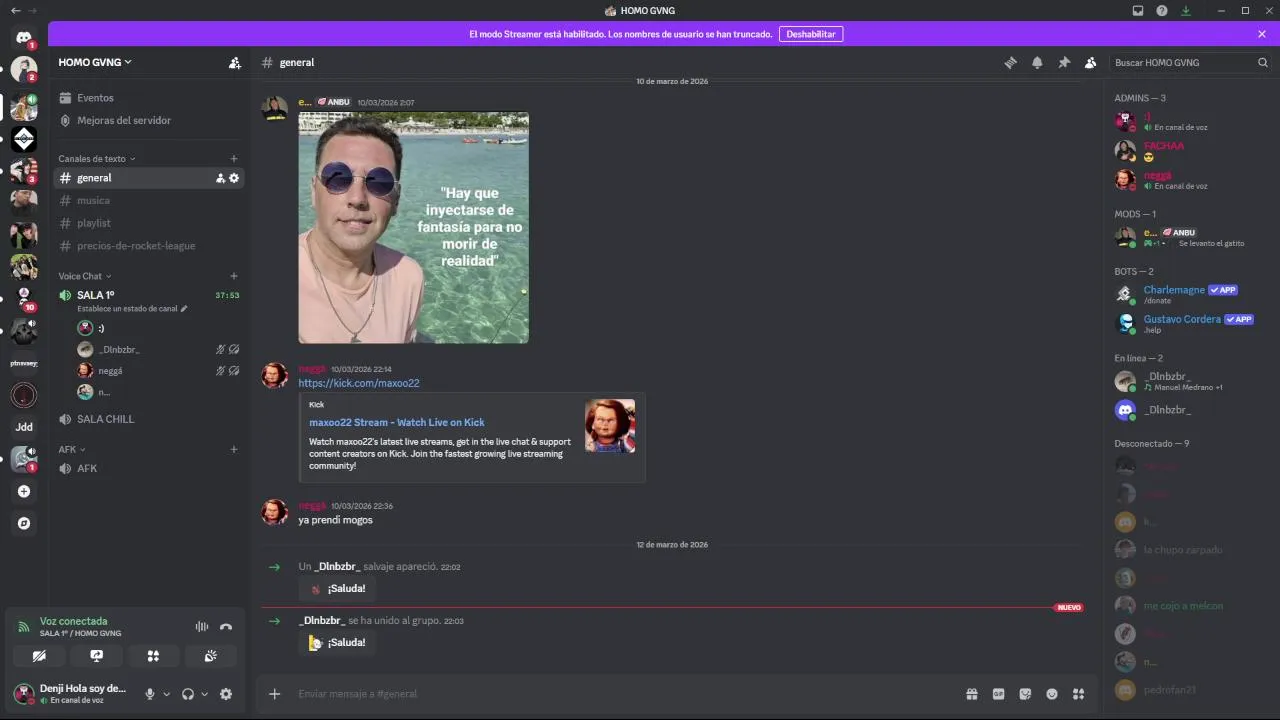Open the Jdd server in server list
Screen dimensions: 1280x720
pyautogui.click(x=24, y=427)
